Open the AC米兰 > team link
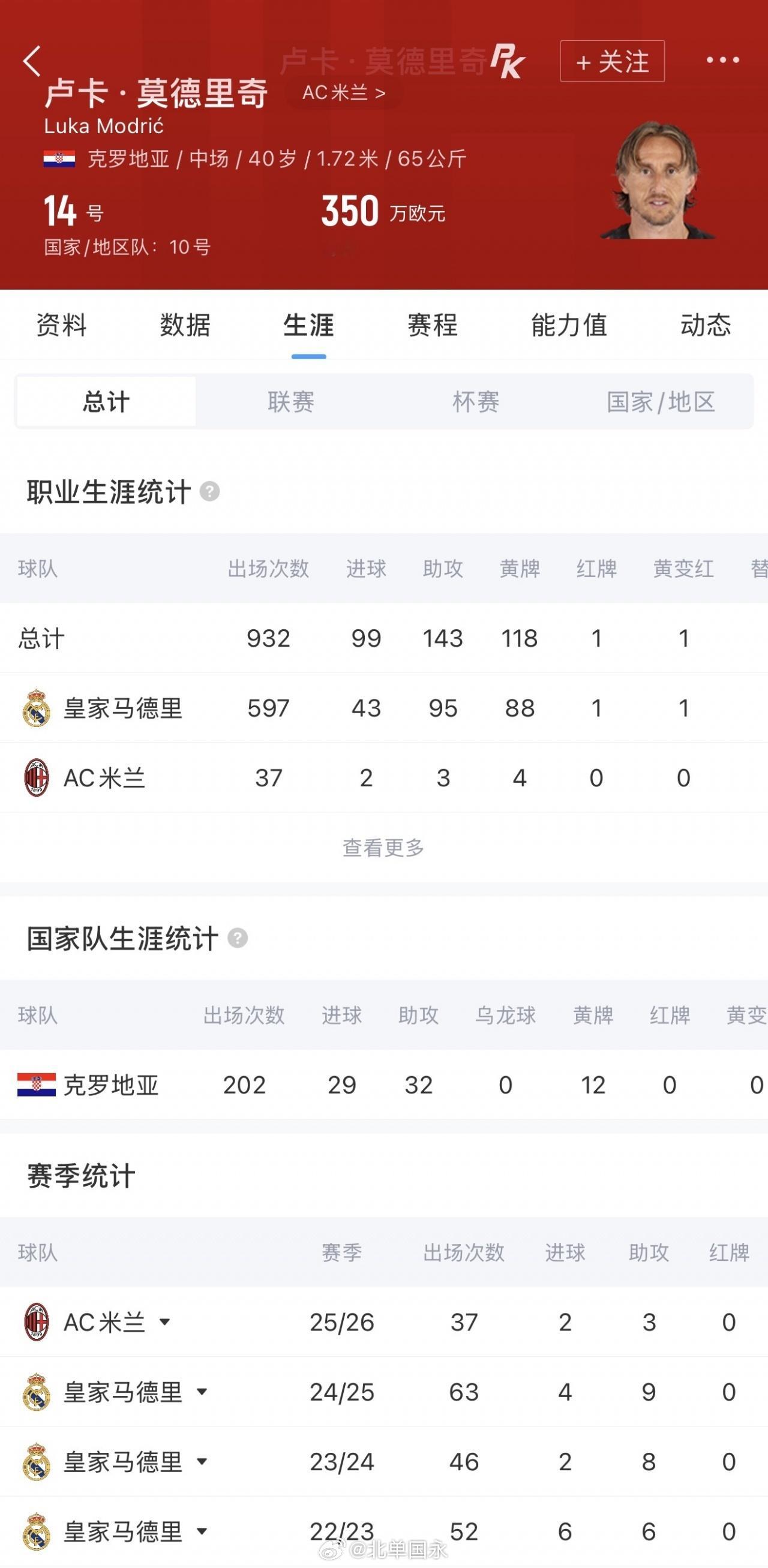This screenshot has height=1568, width=768. point(344,92)
